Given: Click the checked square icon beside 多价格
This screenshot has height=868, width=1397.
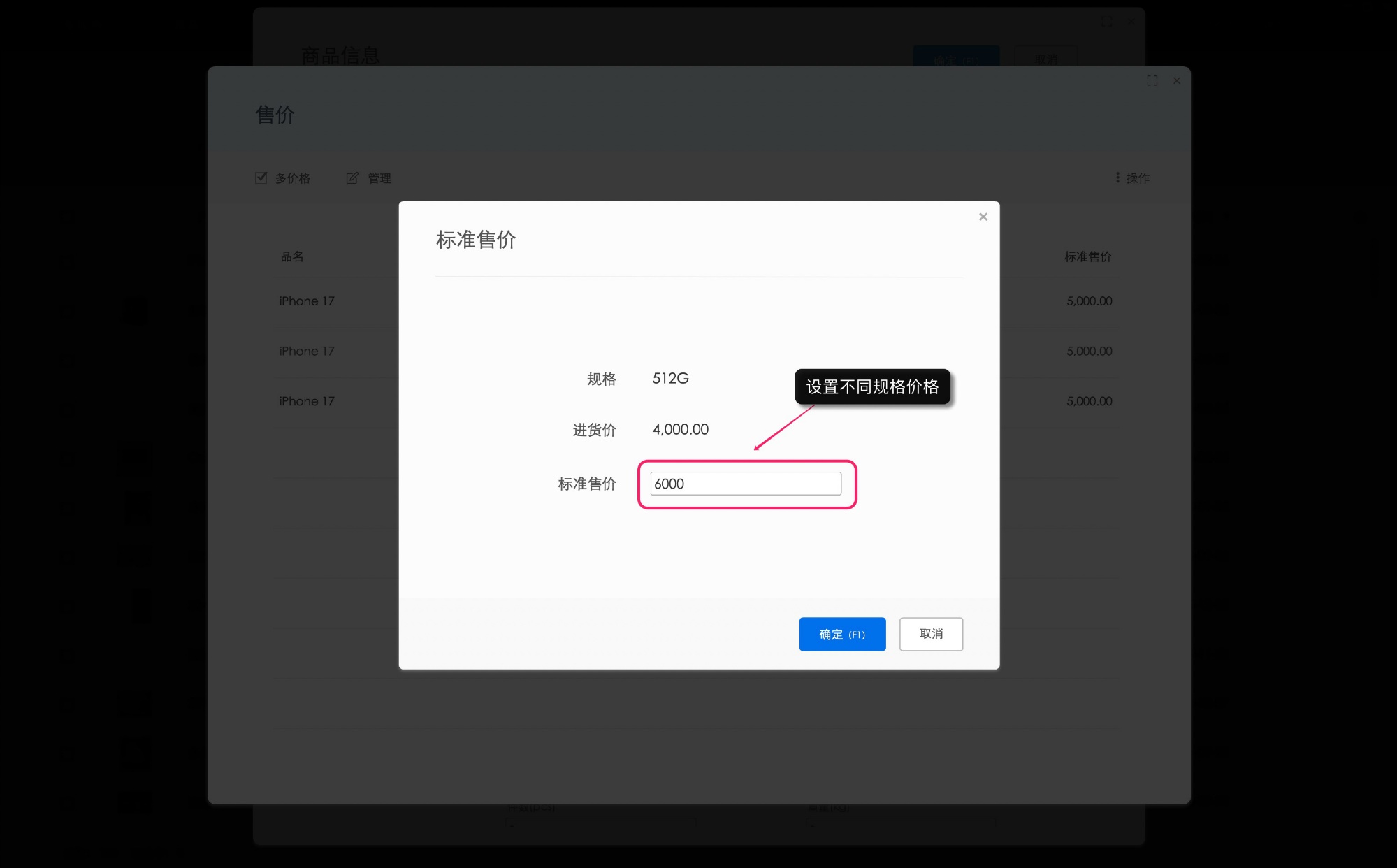Looking at the screenshot, I should point(261,178).
